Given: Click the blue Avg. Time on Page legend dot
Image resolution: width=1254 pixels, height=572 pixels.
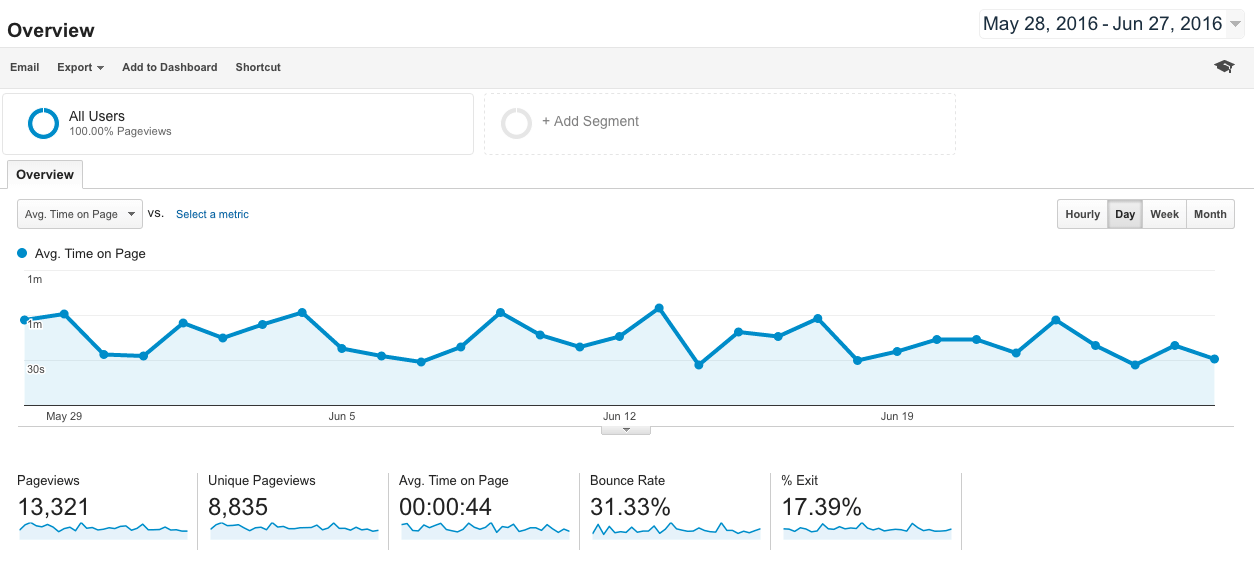Looking at the screenshot, I should point(22,254).
